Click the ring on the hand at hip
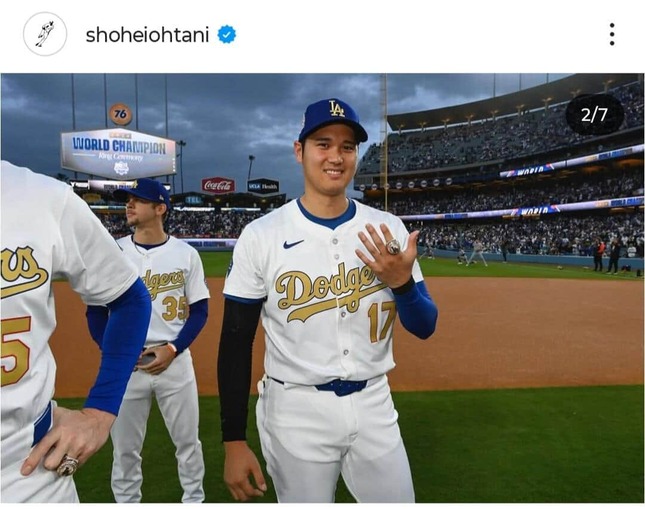Viewport: 645px width, 509px height. [68, 465]
